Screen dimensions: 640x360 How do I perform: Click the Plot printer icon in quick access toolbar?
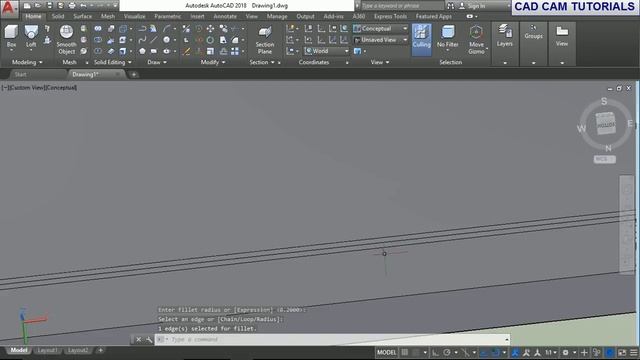point(72,6)
